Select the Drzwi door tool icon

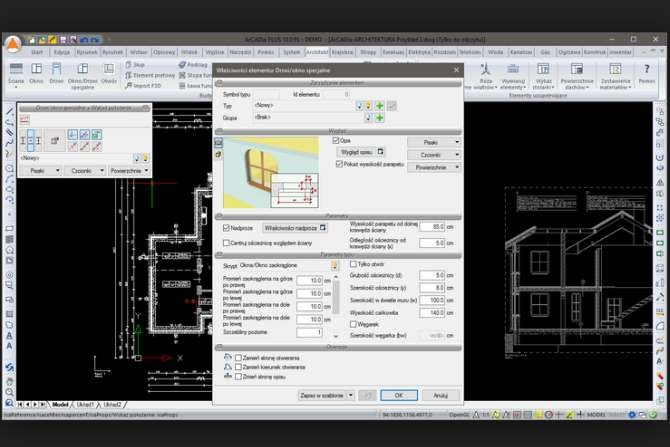(x=56, y=73)
